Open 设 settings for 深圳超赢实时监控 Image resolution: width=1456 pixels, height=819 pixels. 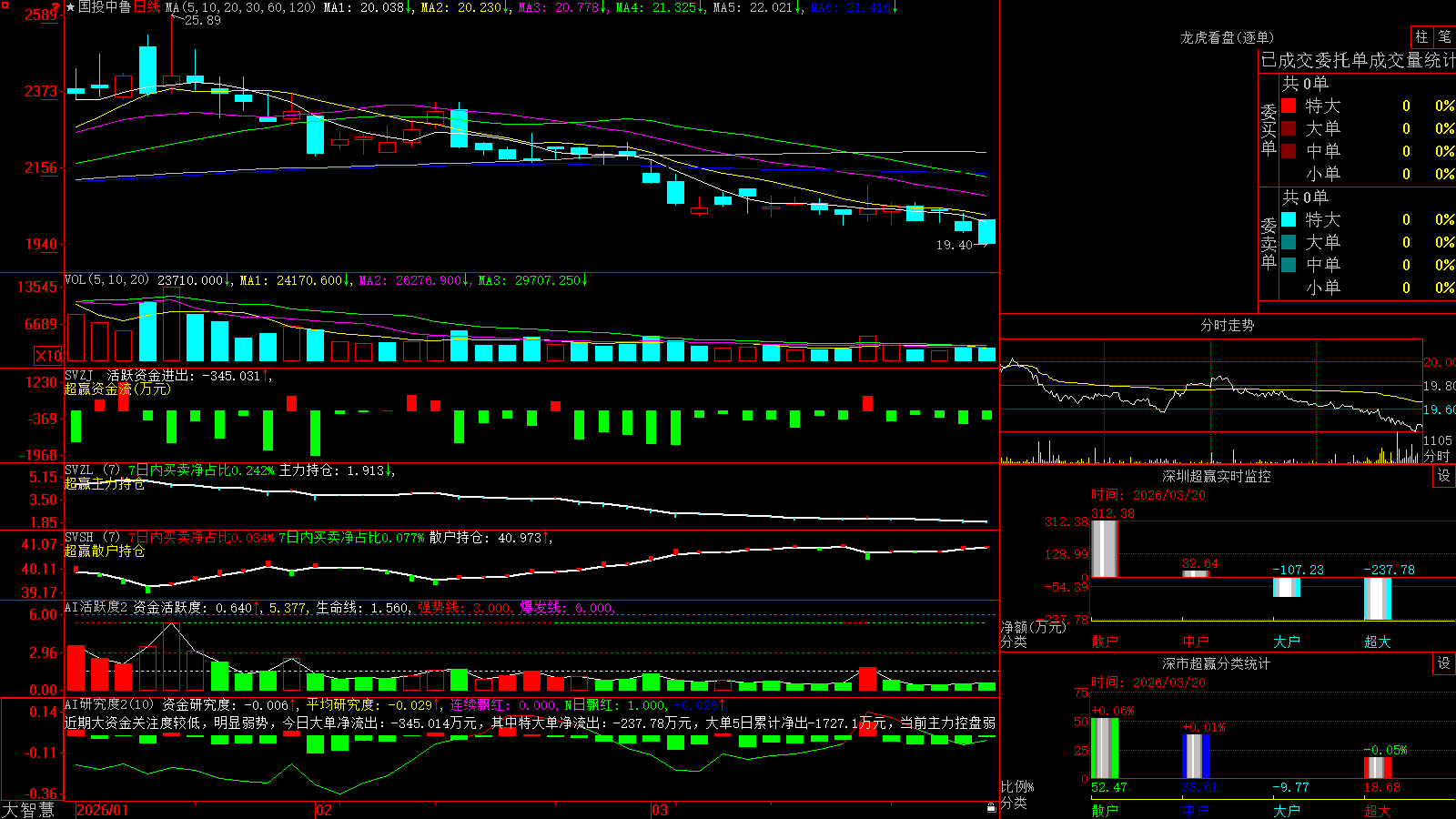(x=1444, y=476)
